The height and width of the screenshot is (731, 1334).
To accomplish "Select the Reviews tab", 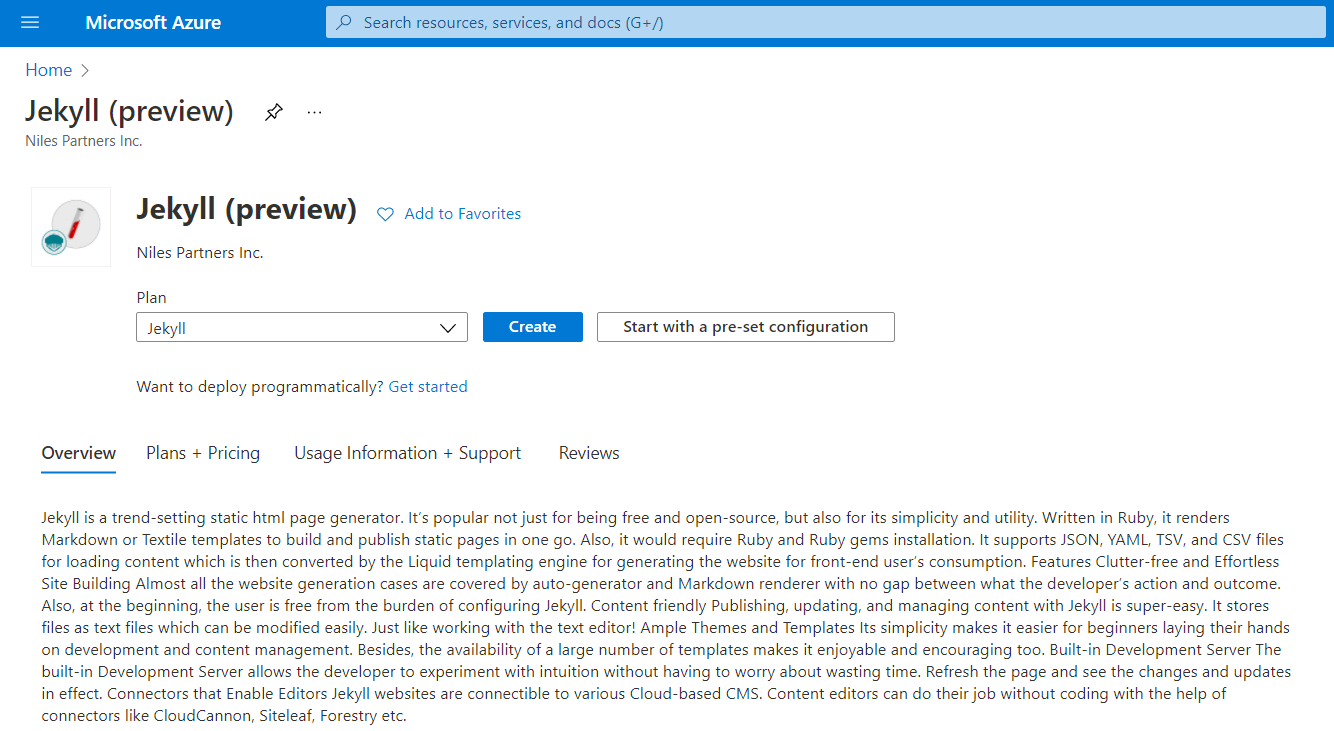I will click(x=588, y=452).
